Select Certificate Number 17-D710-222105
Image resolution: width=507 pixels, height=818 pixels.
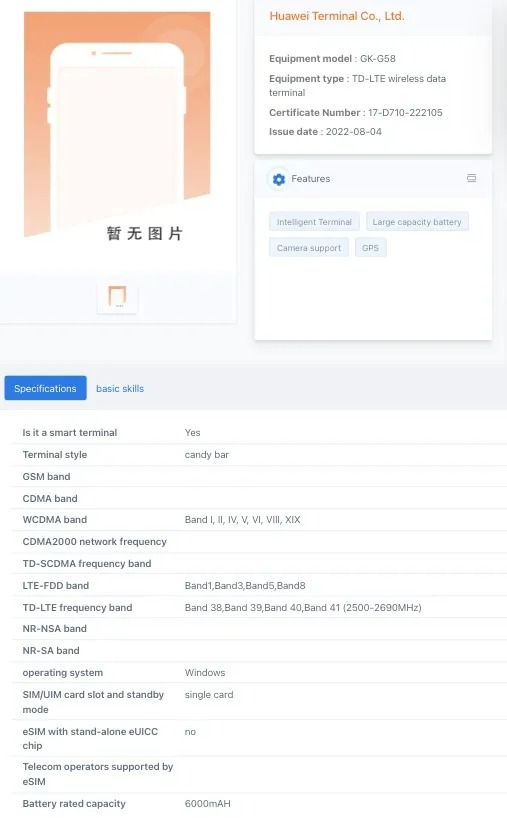[x=356, y=113]
